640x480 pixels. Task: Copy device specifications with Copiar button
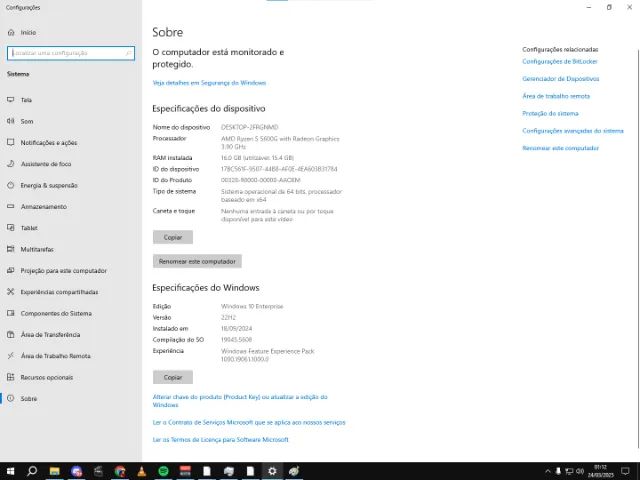[x=173, y=237]
